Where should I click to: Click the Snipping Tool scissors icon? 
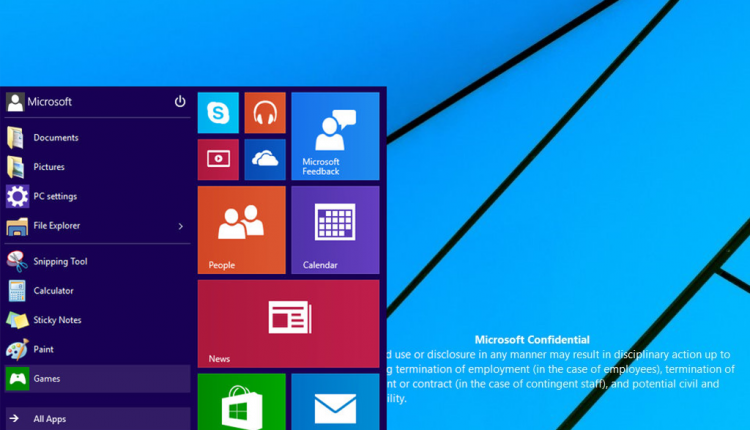17,261
